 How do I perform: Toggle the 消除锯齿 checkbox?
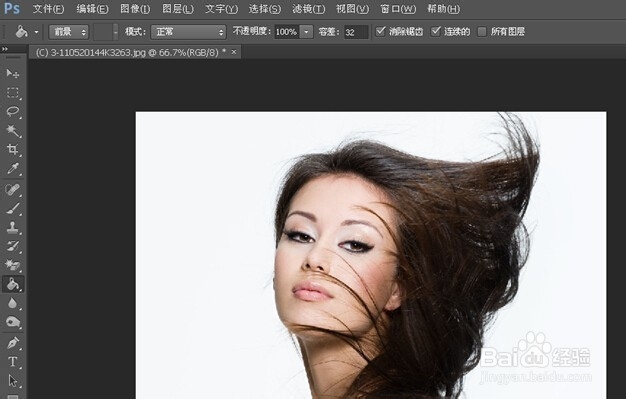[x=380, y=31]
